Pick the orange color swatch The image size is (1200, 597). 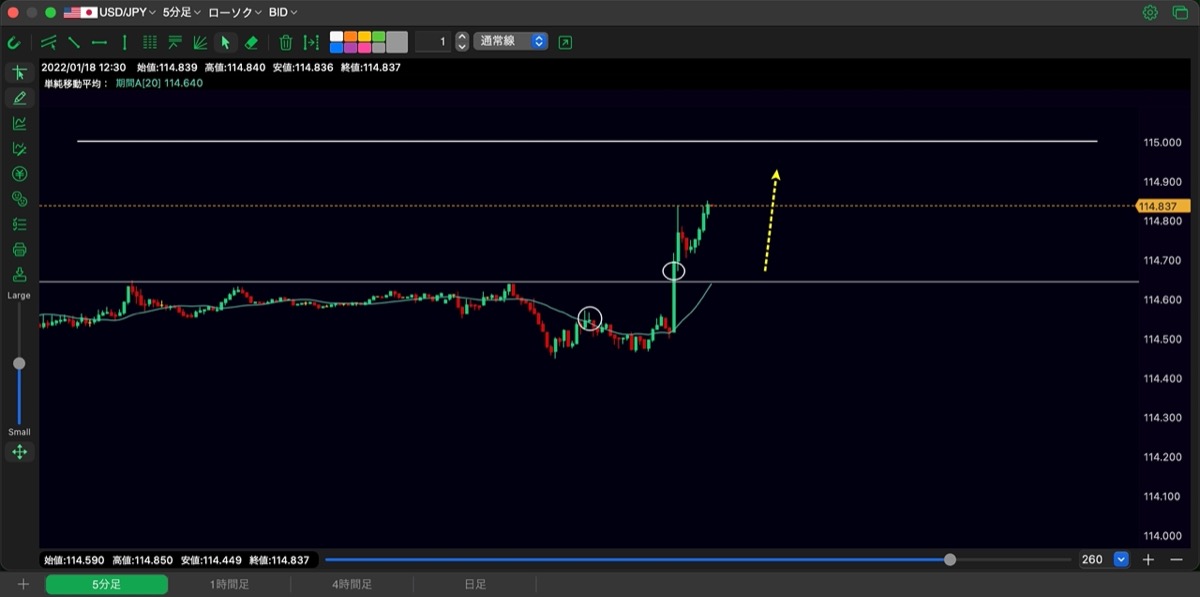(350, 36)
